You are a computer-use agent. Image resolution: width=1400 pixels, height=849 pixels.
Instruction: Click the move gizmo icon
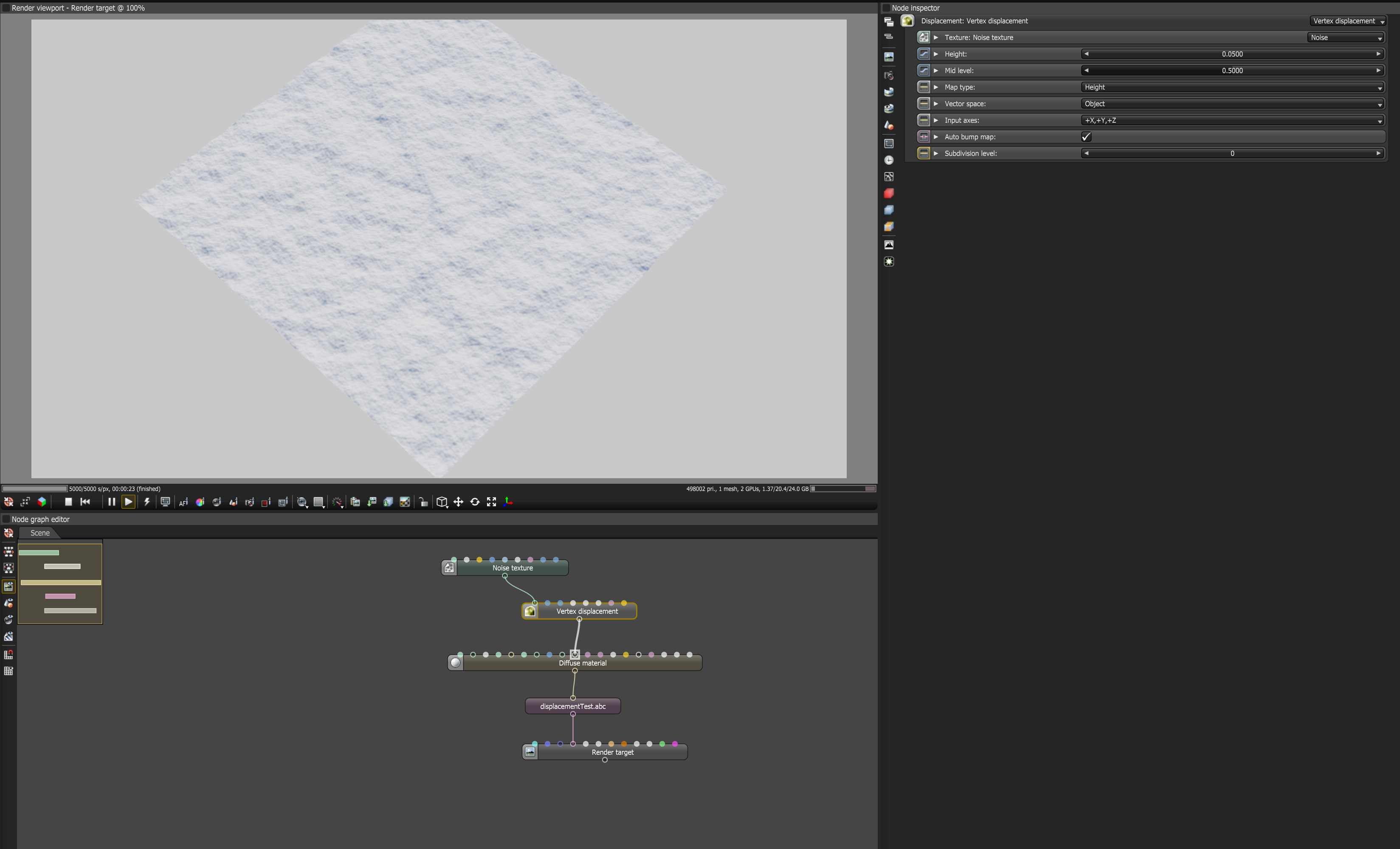(x=458, y=502)
